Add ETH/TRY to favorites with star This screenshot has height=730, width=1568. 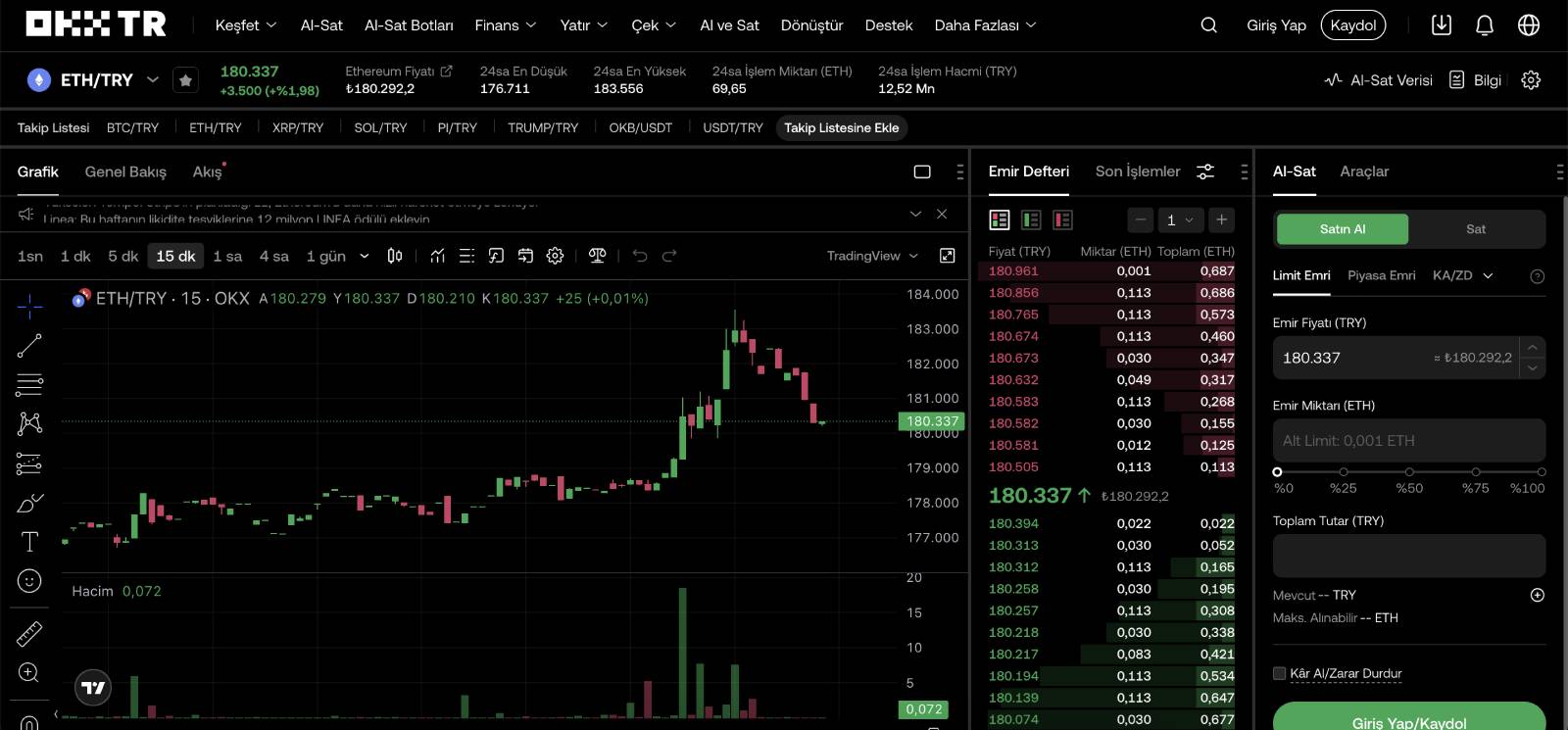(185, 80)
